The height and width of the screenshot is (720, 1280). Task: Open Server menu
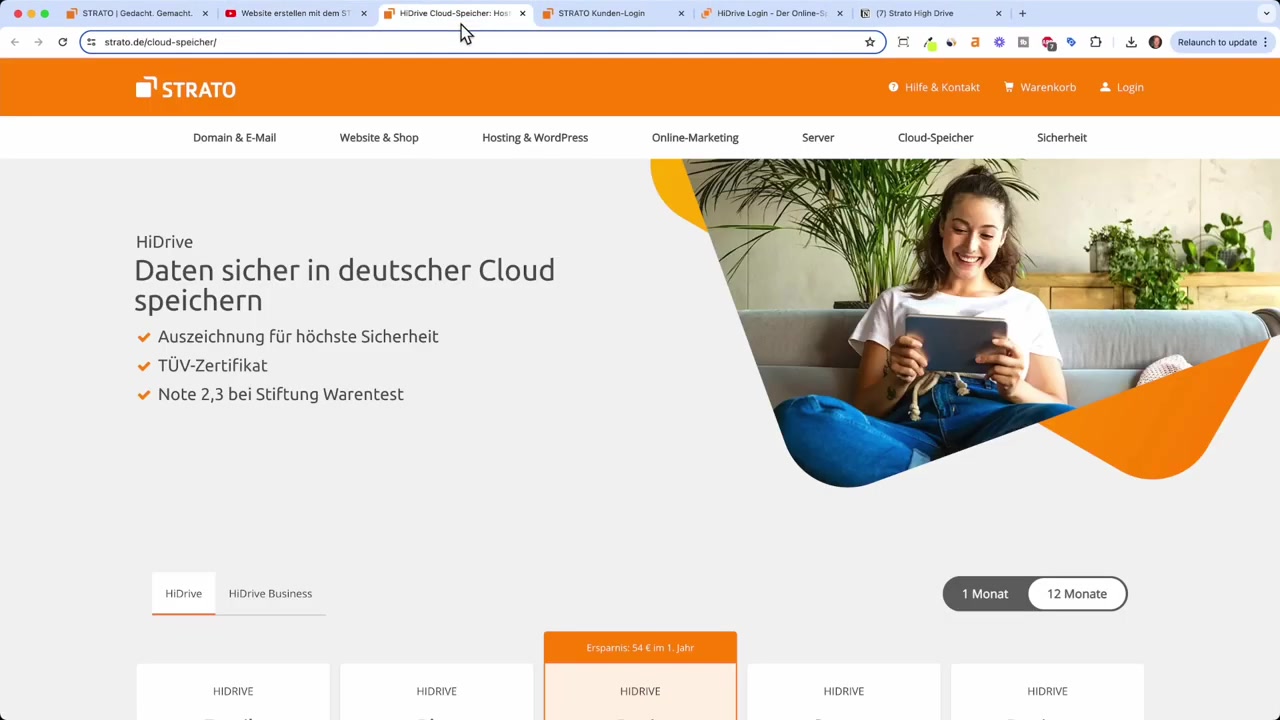click(818, 137)
